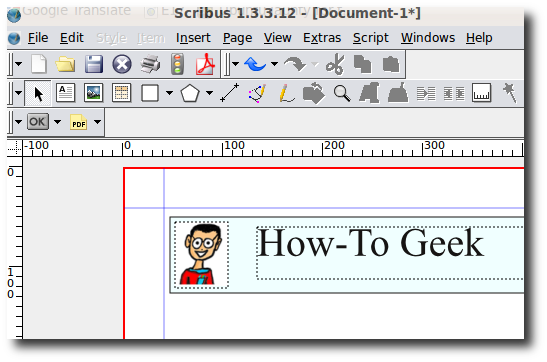This screenshot has width=547, height=362.
Task: Select the Insert Shape rectangle tool
Action: 150,93
